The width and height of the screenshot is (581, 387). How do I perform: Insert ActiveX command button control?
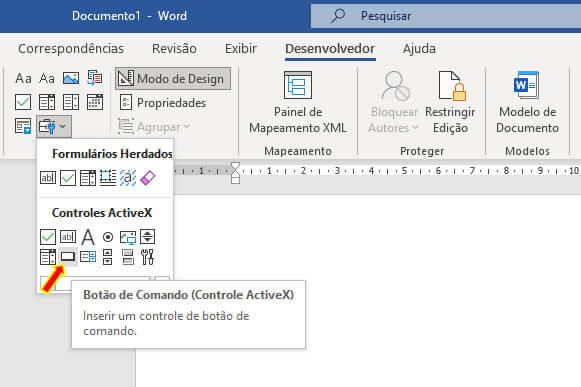click(x=68, y=257)
